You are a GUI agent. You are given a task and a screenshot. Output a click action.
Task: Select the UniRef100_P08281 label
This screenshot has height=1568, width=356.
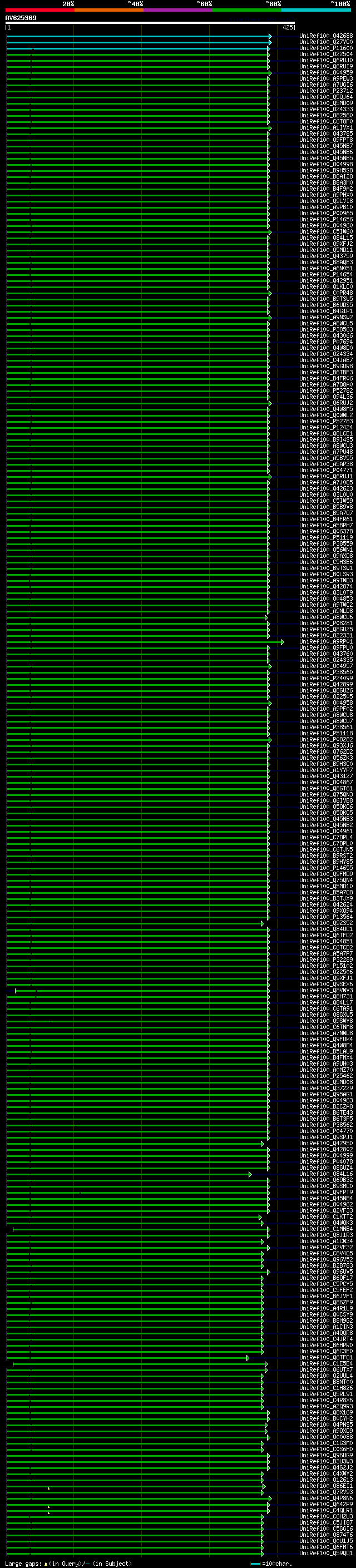326,624
